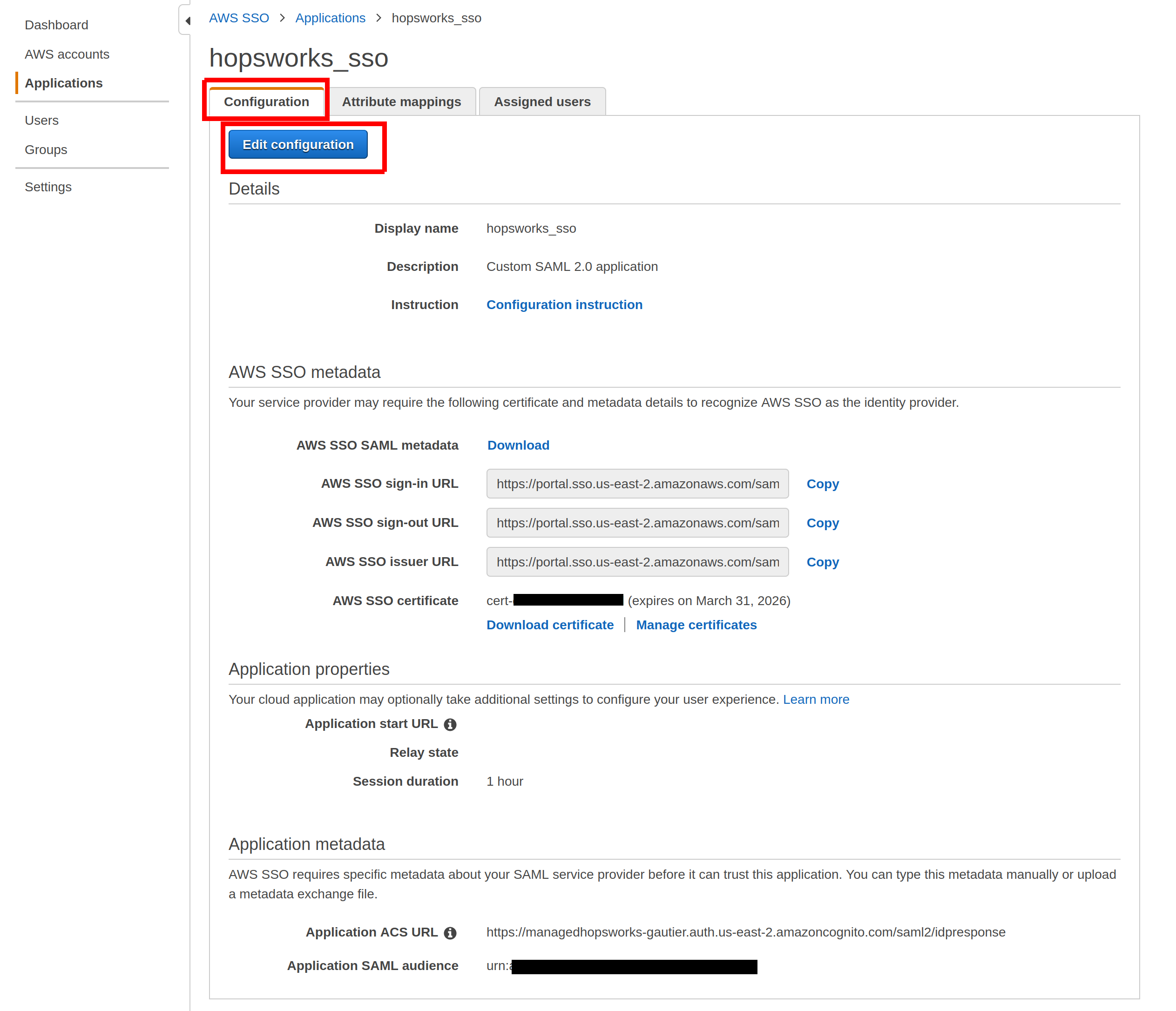Click the certificate expiry date text
1176x1011 pixels.
pyautogui.click(x=710, y=601)
